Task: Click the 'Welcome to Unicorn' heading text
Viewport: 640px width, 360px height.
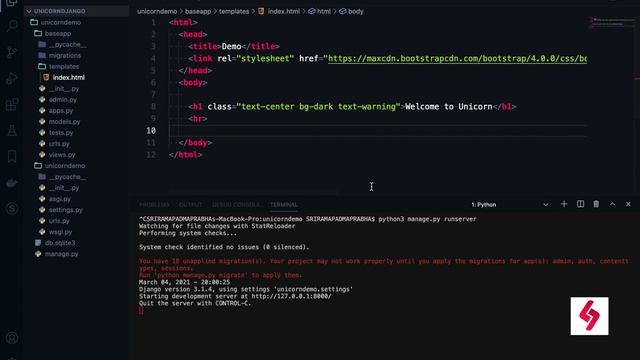Action: [449, 107]
